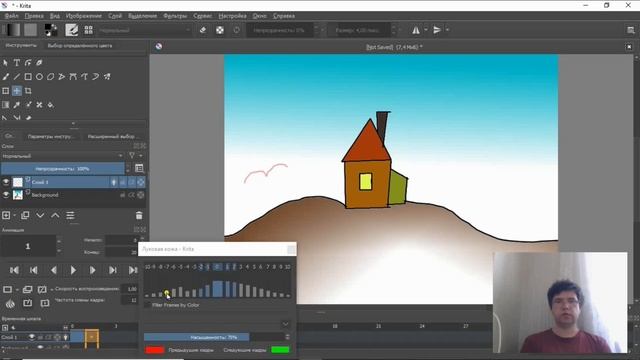Open layer properties icon
This screenshot has width=640, height=360.
coord(70,215)
